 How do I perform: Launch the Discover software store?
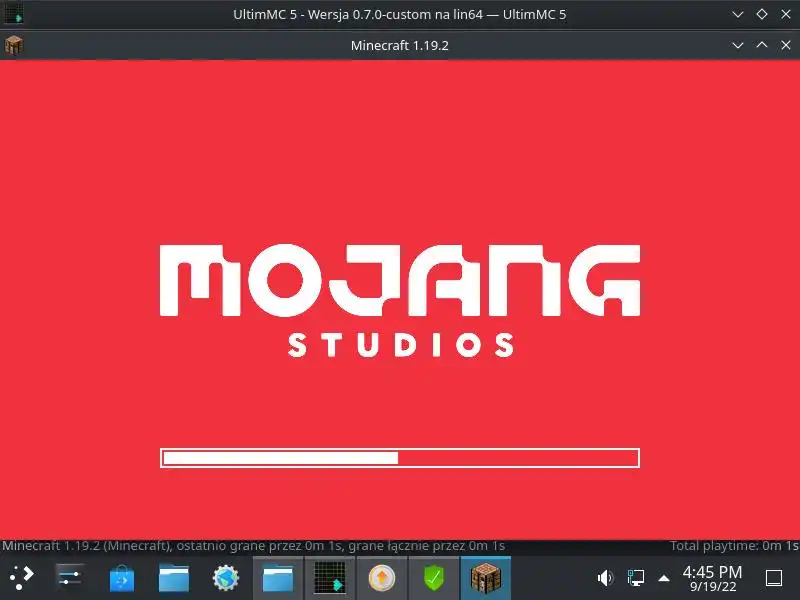[x=122, y=579]
